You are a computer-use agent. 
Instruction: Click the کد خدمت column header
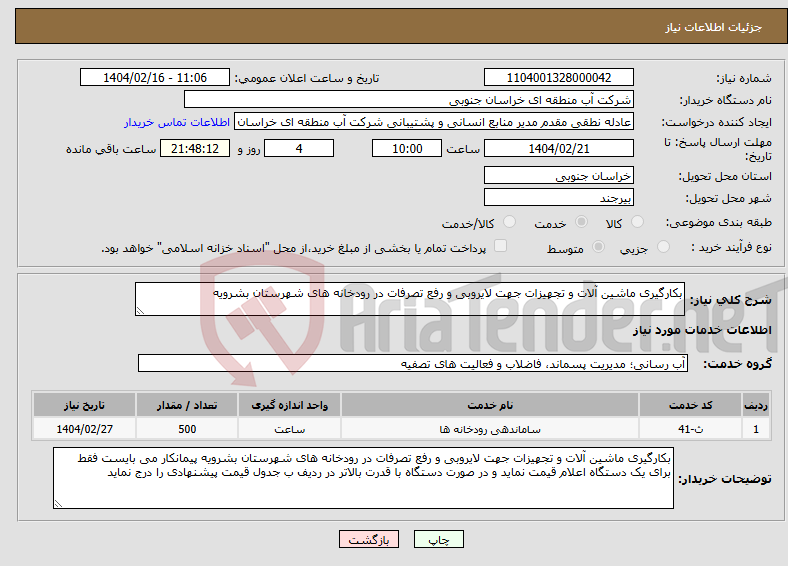coord(691,405)
